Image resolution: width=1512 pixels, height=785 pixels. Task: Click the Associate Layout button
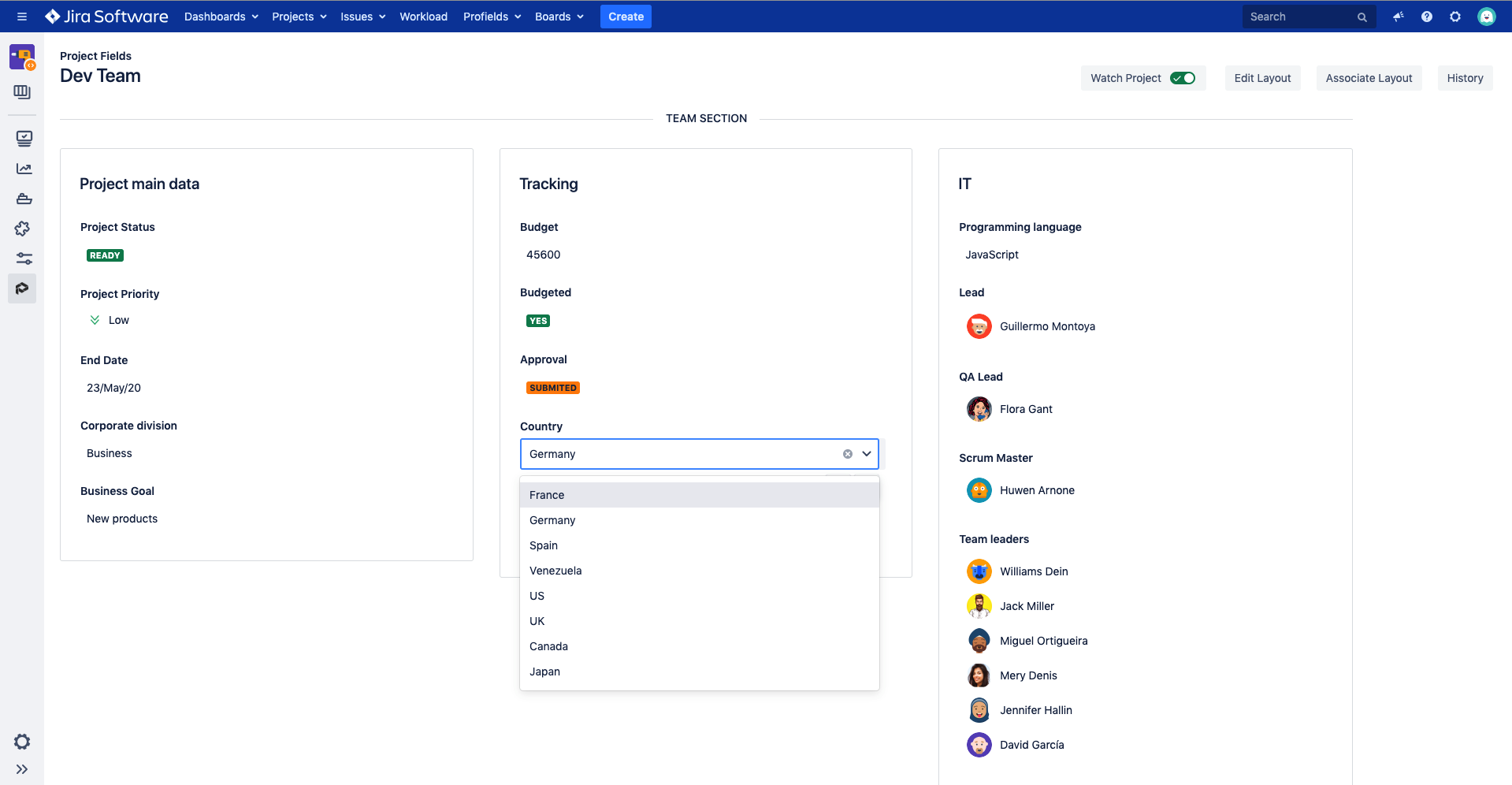pos(1369,77)
